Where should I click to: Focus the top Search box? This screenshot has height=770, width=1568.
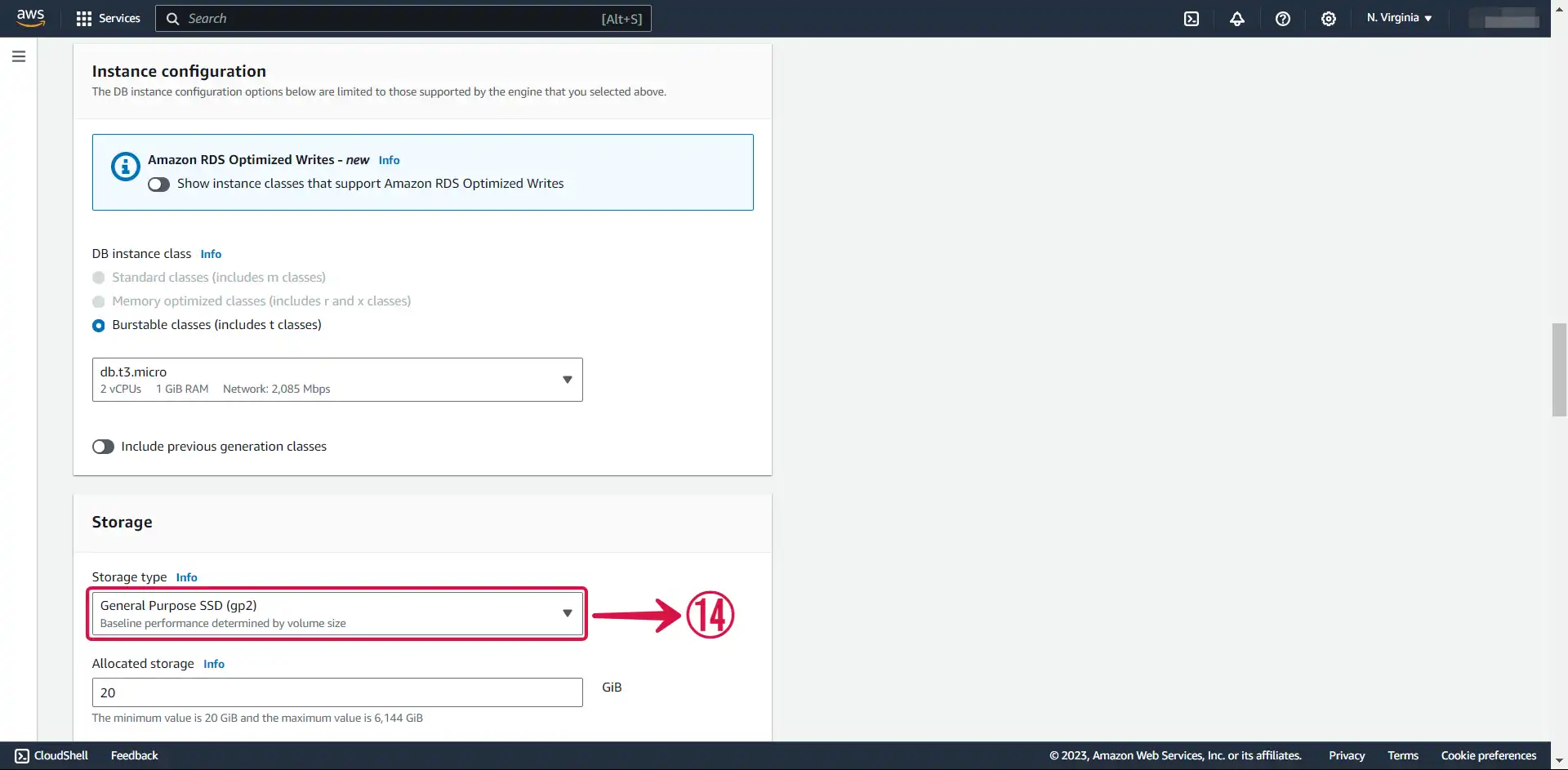click(x=403, y=18)
